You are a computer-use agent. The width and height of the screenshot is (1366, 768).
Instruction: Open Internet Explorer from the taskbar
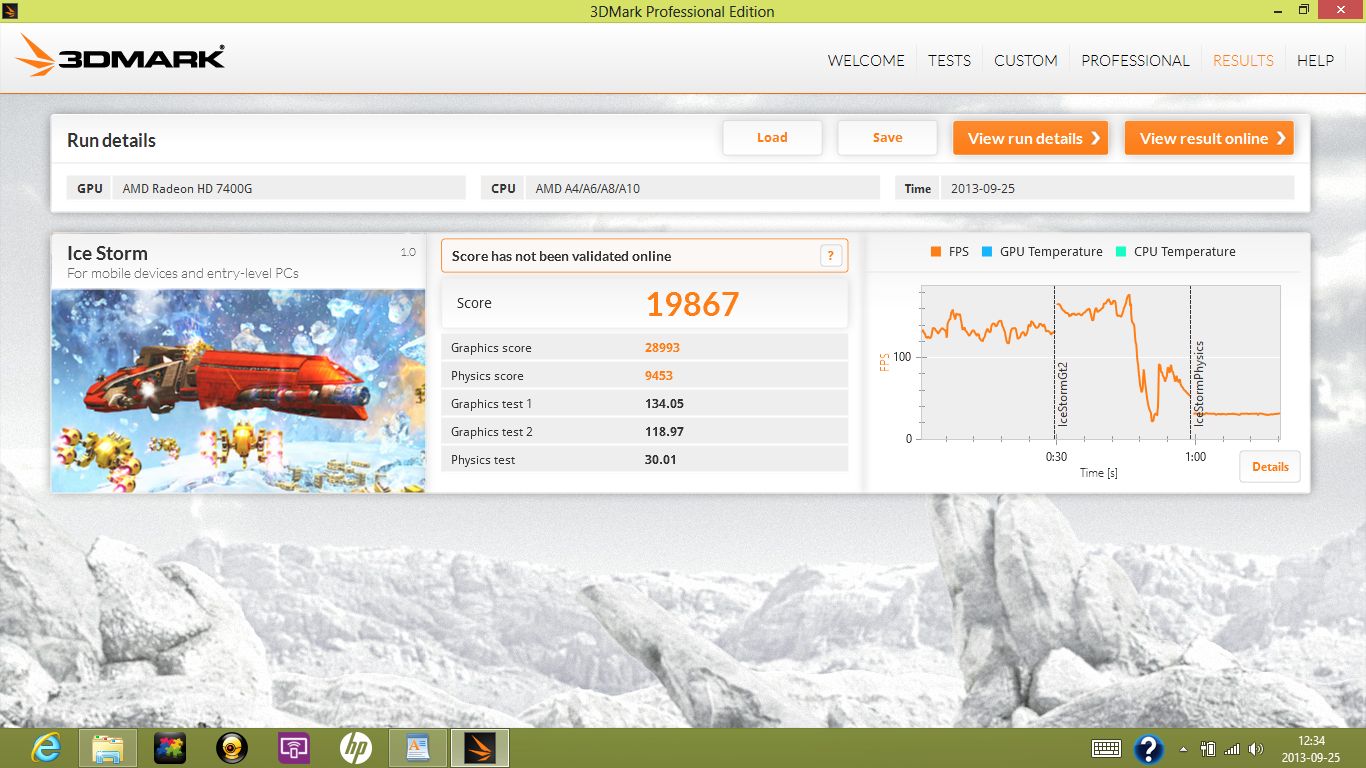click(46, 748)
